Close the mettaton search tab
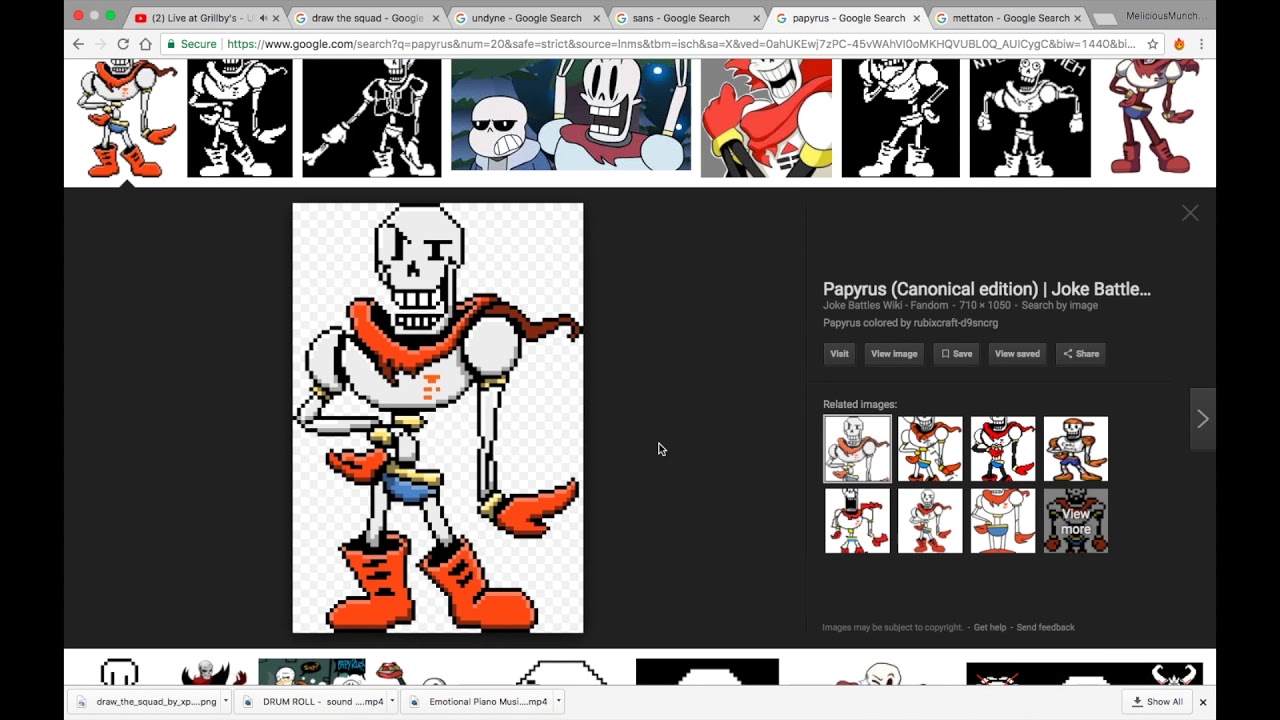The image size is (1280, 720). (1077, 18)
